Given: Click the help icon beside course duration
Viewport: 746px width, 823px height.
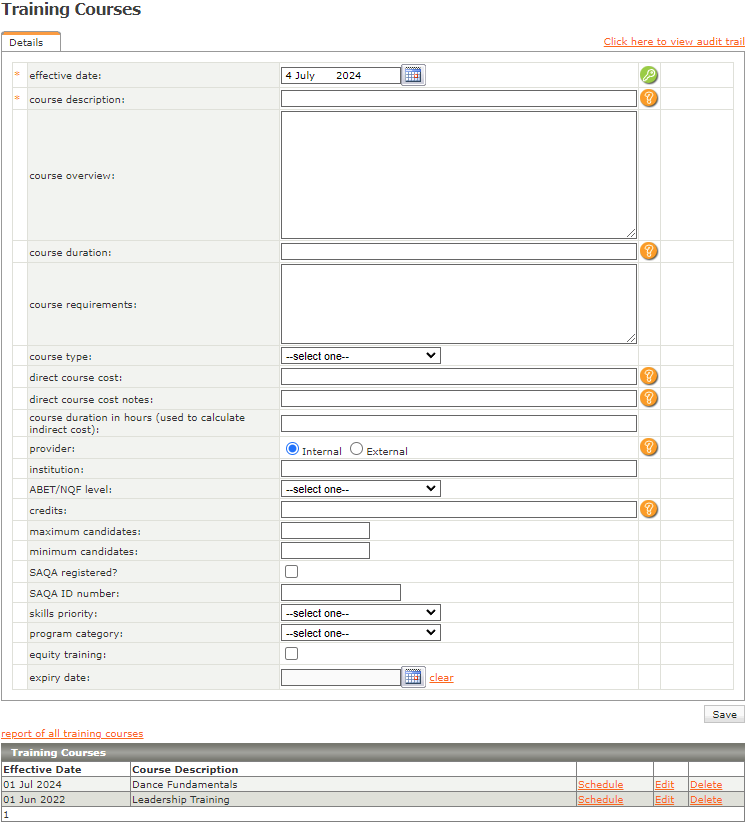Looking at the screenshot, I should click(649, 251).
